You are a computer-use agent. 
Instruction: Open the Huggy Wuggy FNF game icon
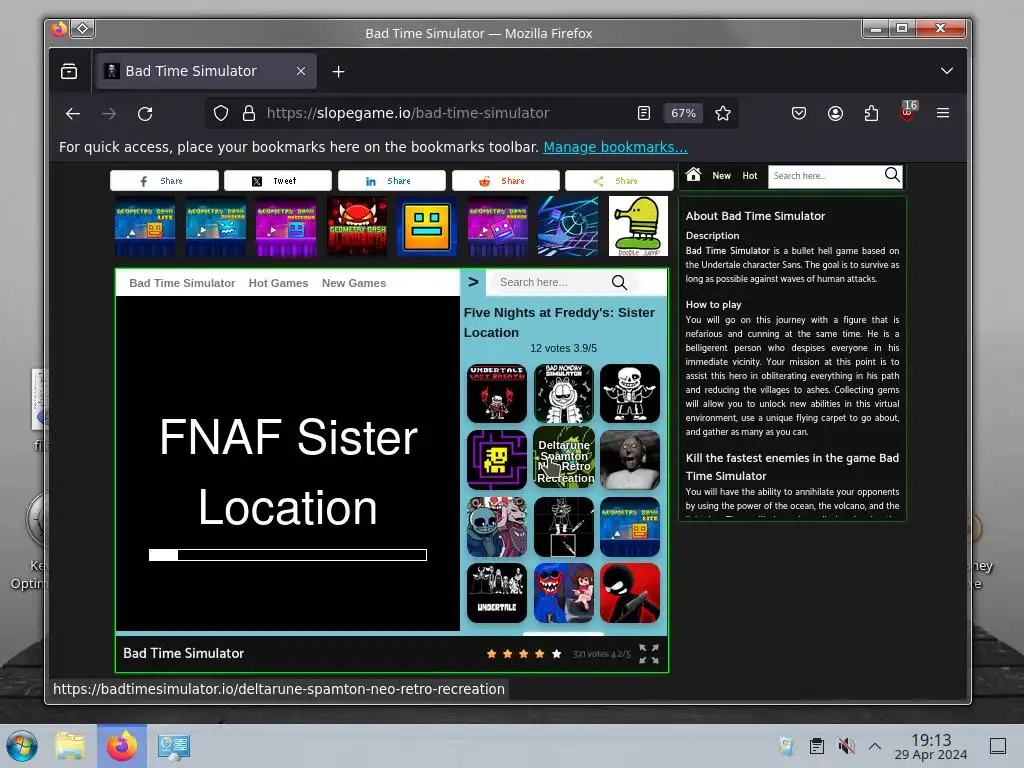(x=564, y=594)
